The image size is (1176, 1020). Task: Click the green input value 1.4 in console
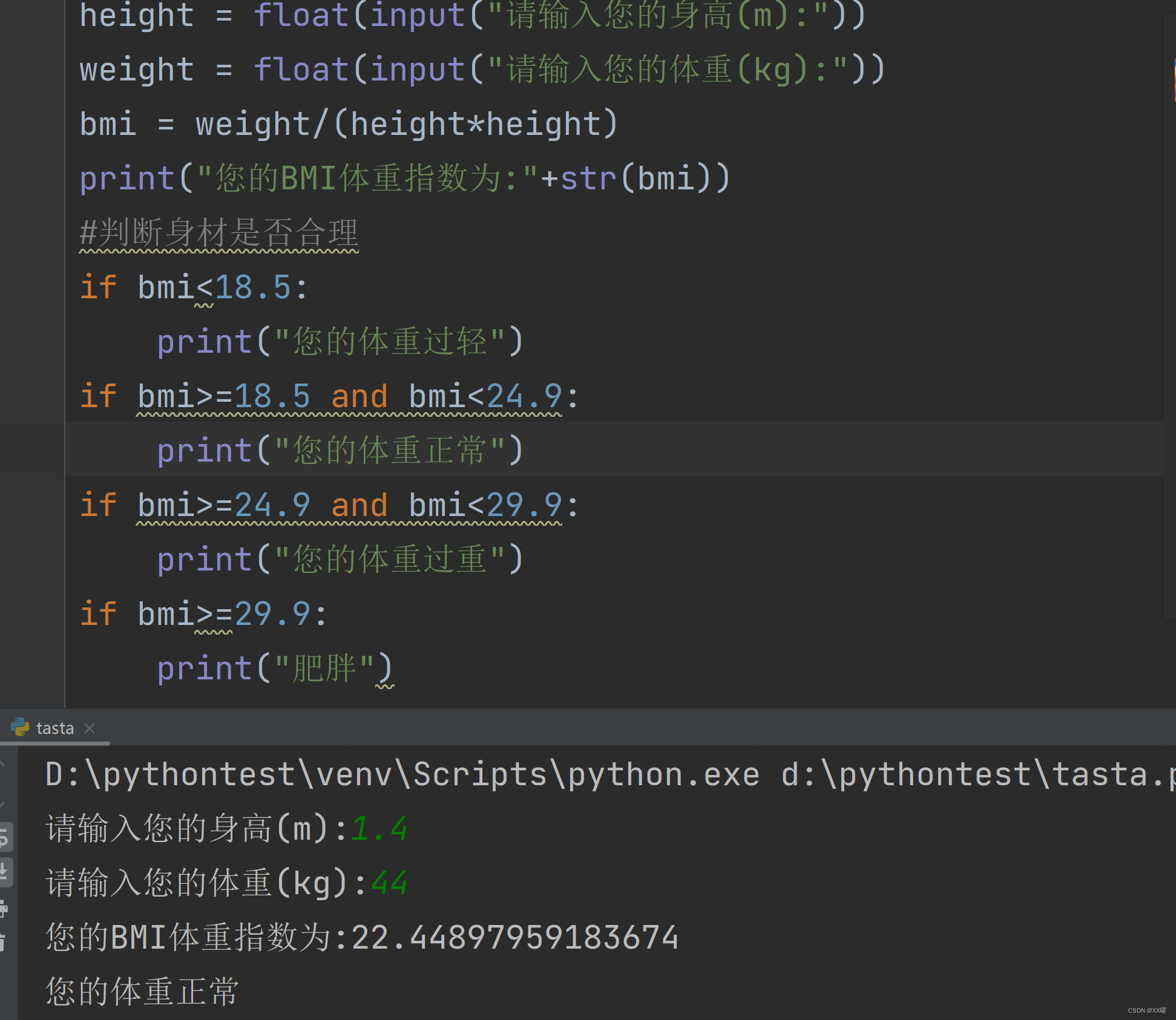coord(378,828)
